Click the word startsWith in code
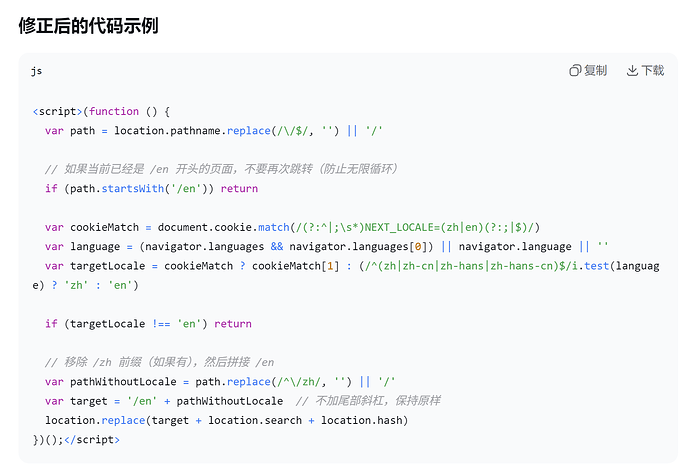This screenshot has width=690, height=469. (x=132, y=189)
